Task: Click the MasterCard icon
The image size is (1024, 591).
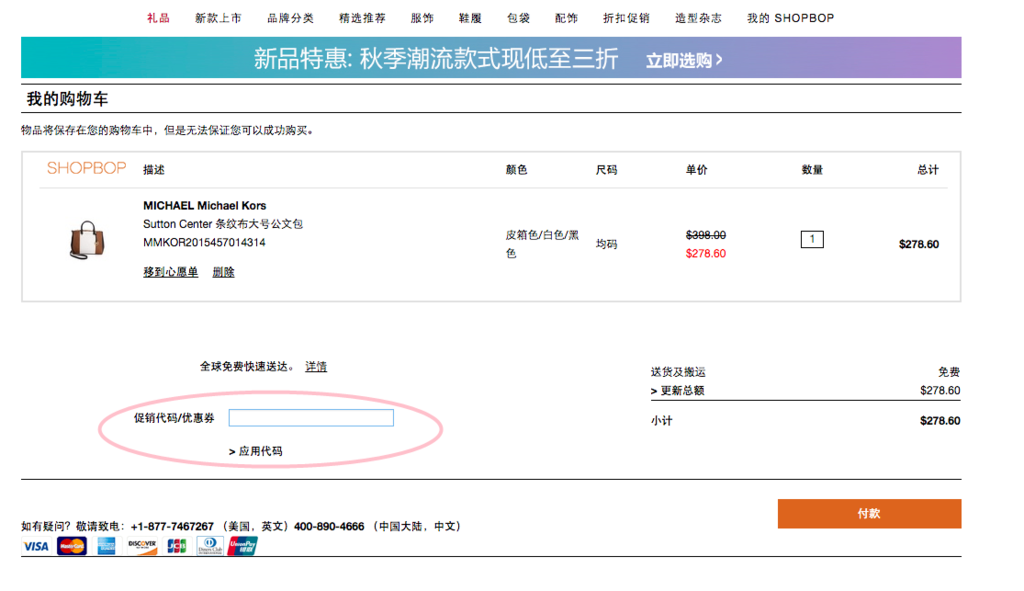Action: [72, 546]
